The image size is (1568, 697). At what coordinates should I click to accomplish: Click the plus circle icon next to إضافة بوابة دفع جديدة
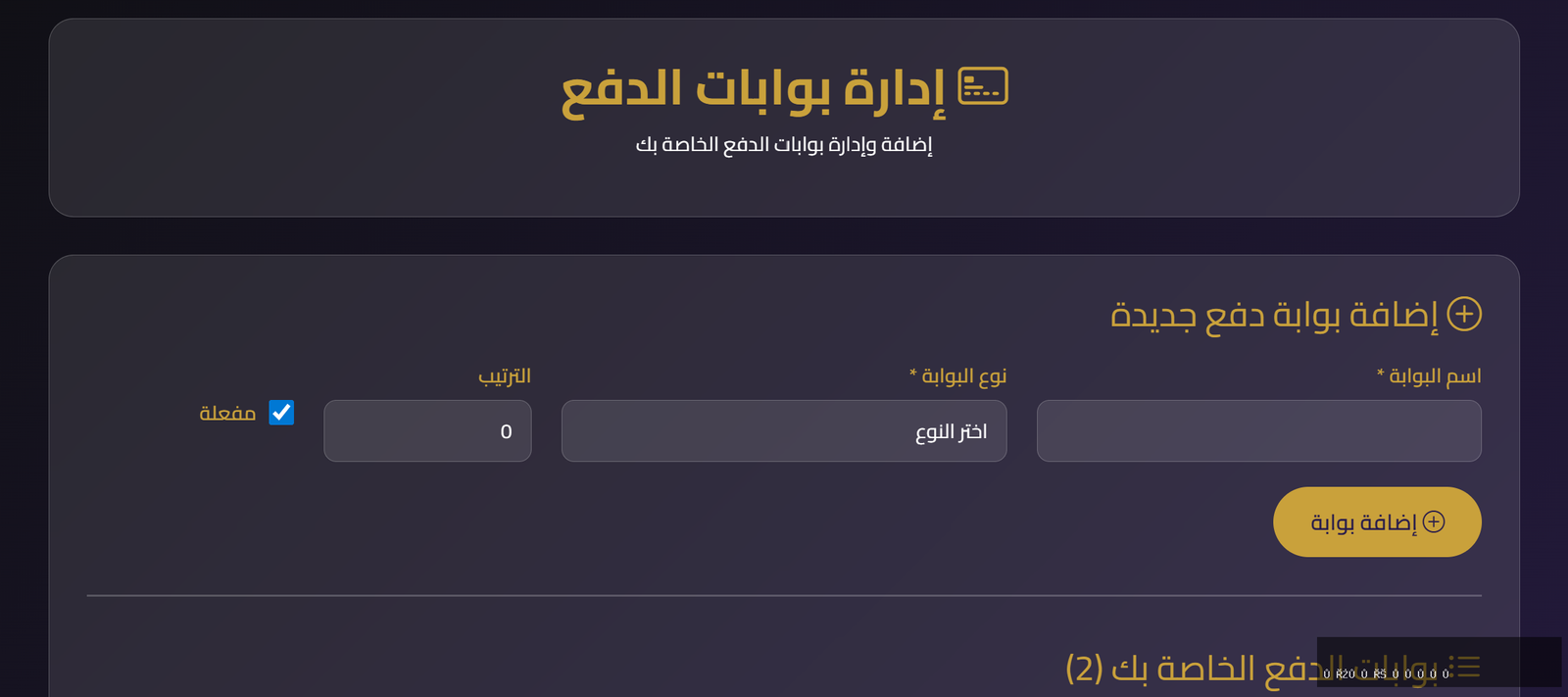pos(1465,315)
